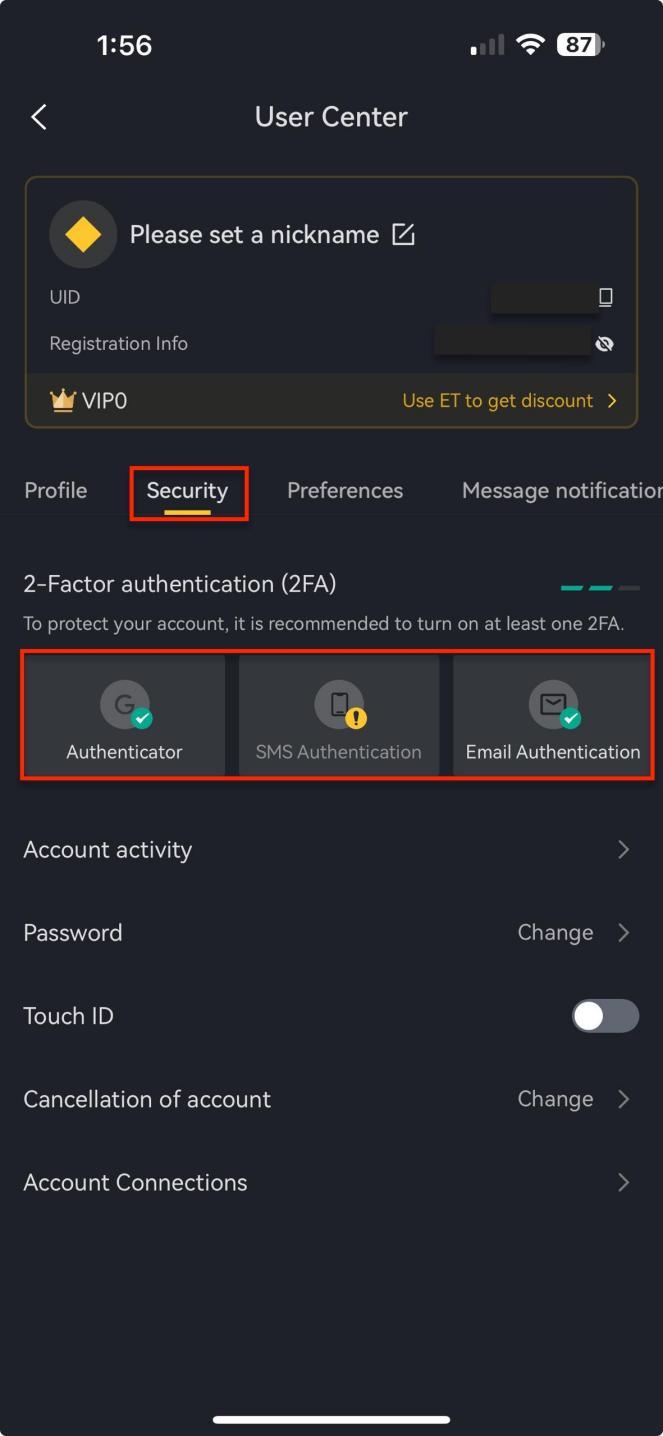
Task: Open Google Authenticator icon
Action: 125,704
